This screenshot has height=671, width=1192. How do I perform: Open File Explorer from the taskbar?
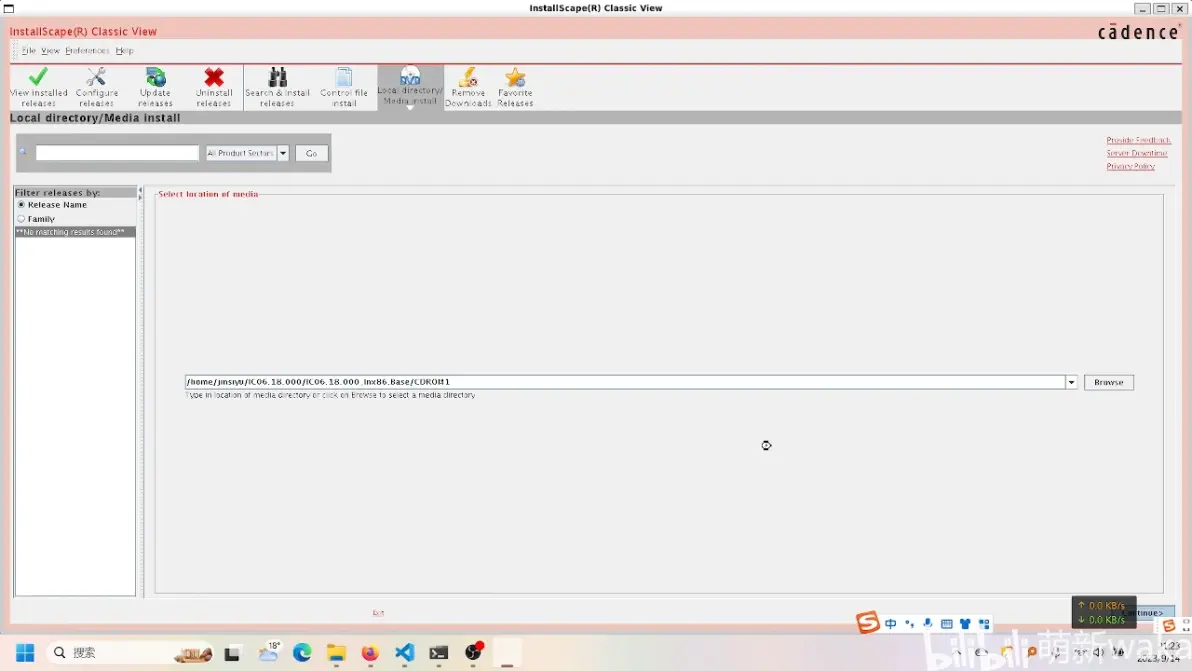tap(336, 653)
